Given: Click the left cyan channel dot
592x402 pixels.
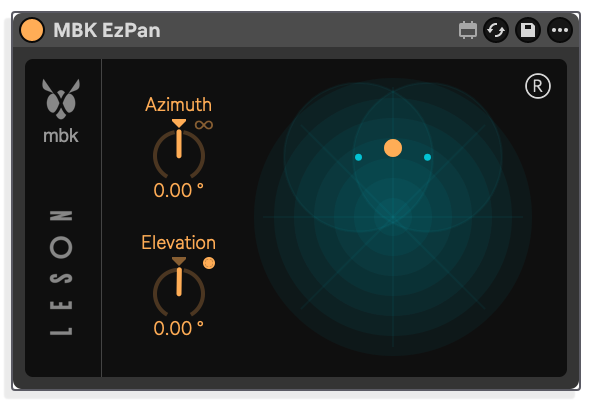Looking at the screenshot, I should (x=358, y=157).
